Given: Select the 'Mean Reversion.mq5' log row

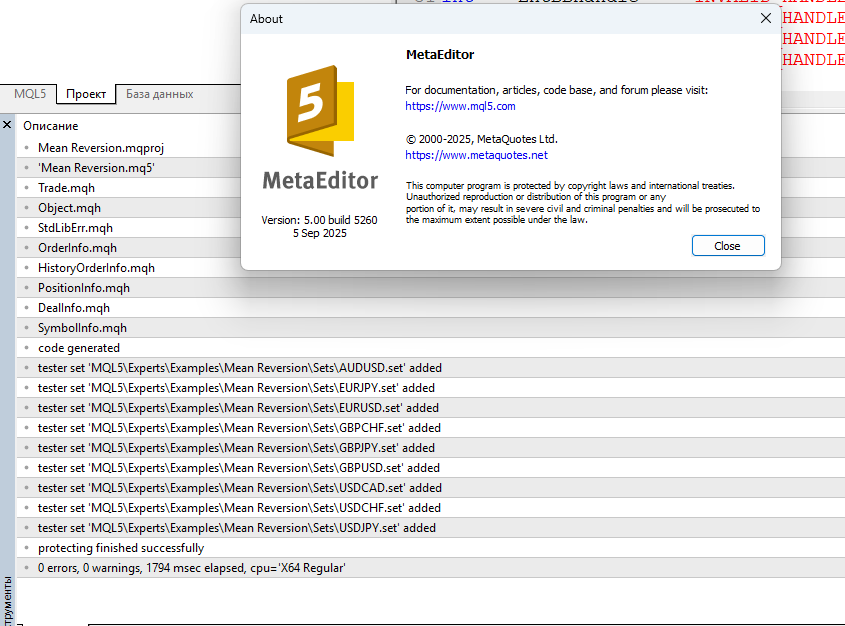Looking at the screenshot, I should pos(128,168).
